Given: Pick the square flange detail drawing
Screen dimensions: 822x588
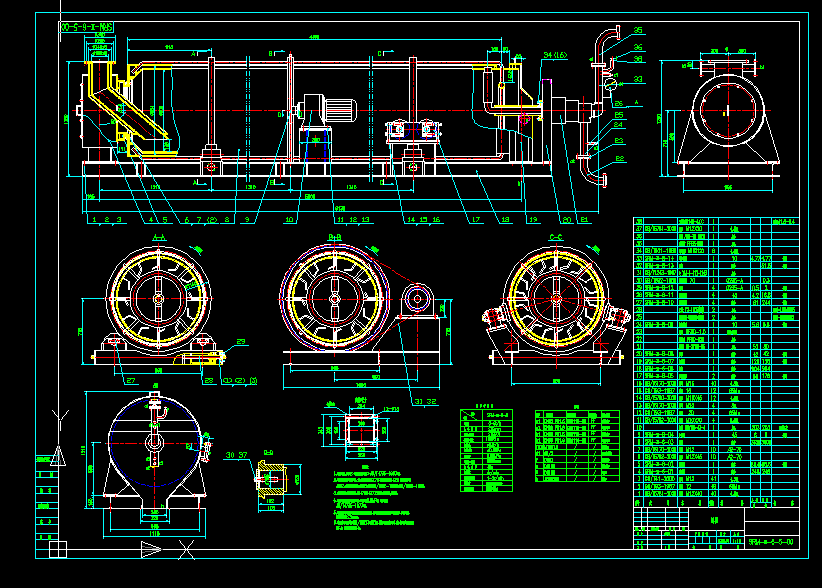Looking at the screenshot, I should tap(361, 430).
